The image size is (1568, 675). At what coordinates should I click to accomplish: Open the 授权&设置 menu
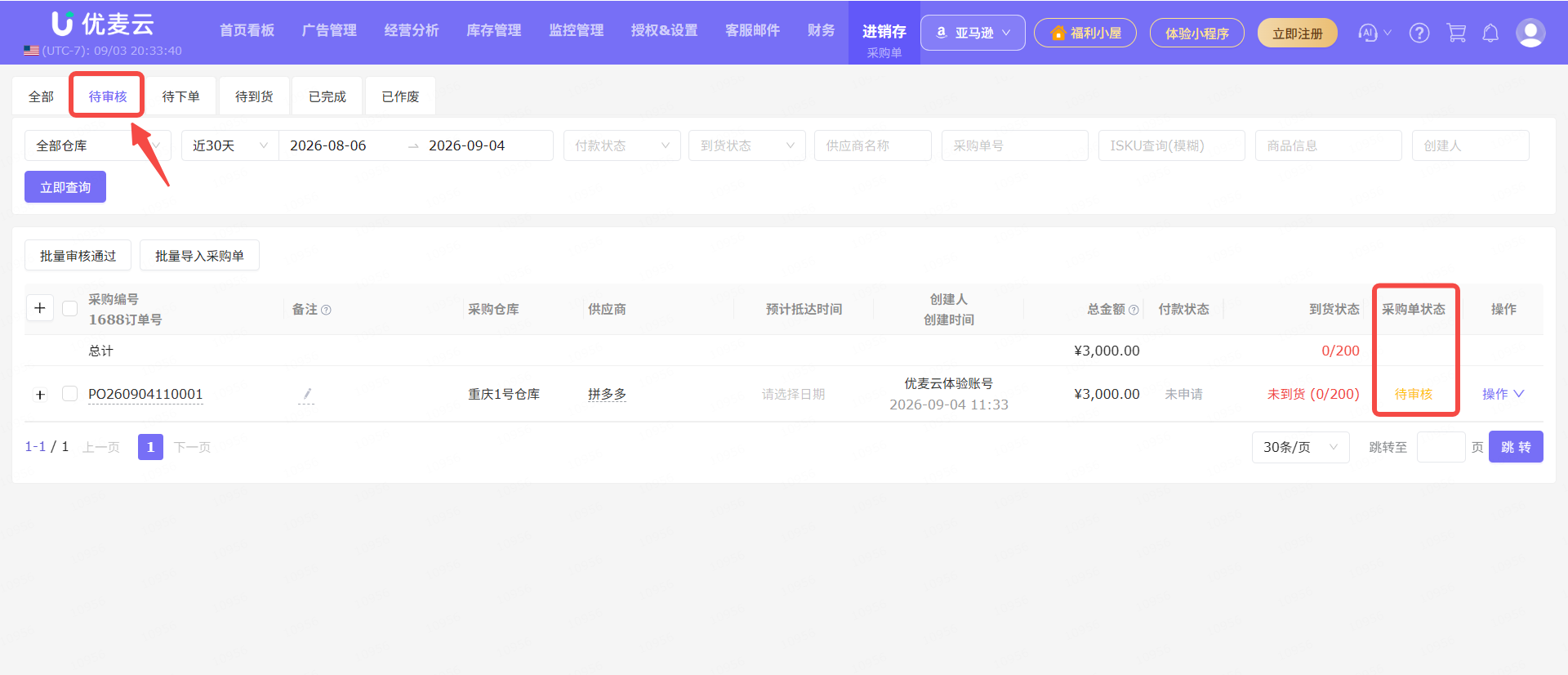coord(664,30)
